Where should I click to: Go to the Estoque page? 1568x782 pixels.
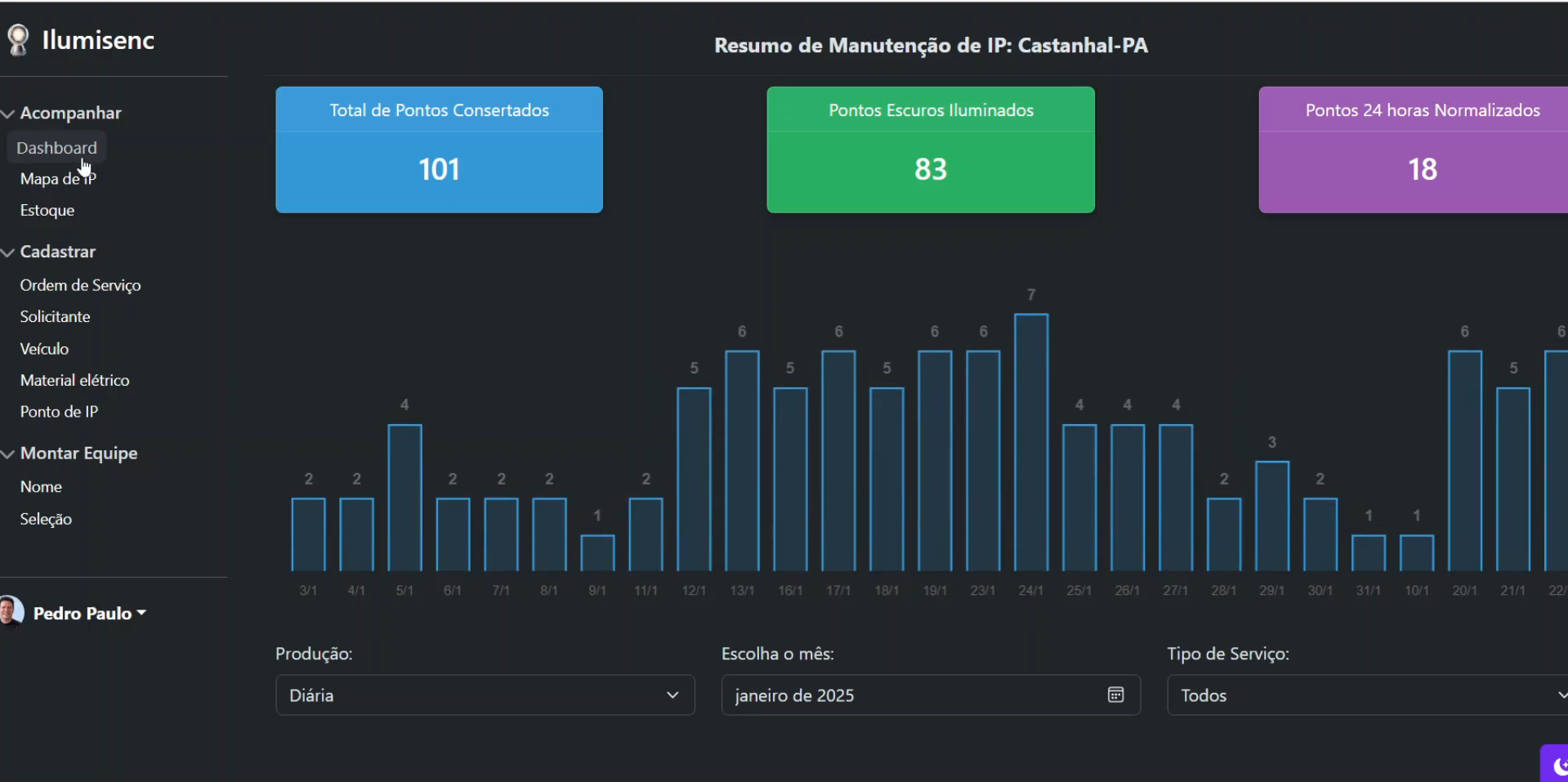pos(47,210)
